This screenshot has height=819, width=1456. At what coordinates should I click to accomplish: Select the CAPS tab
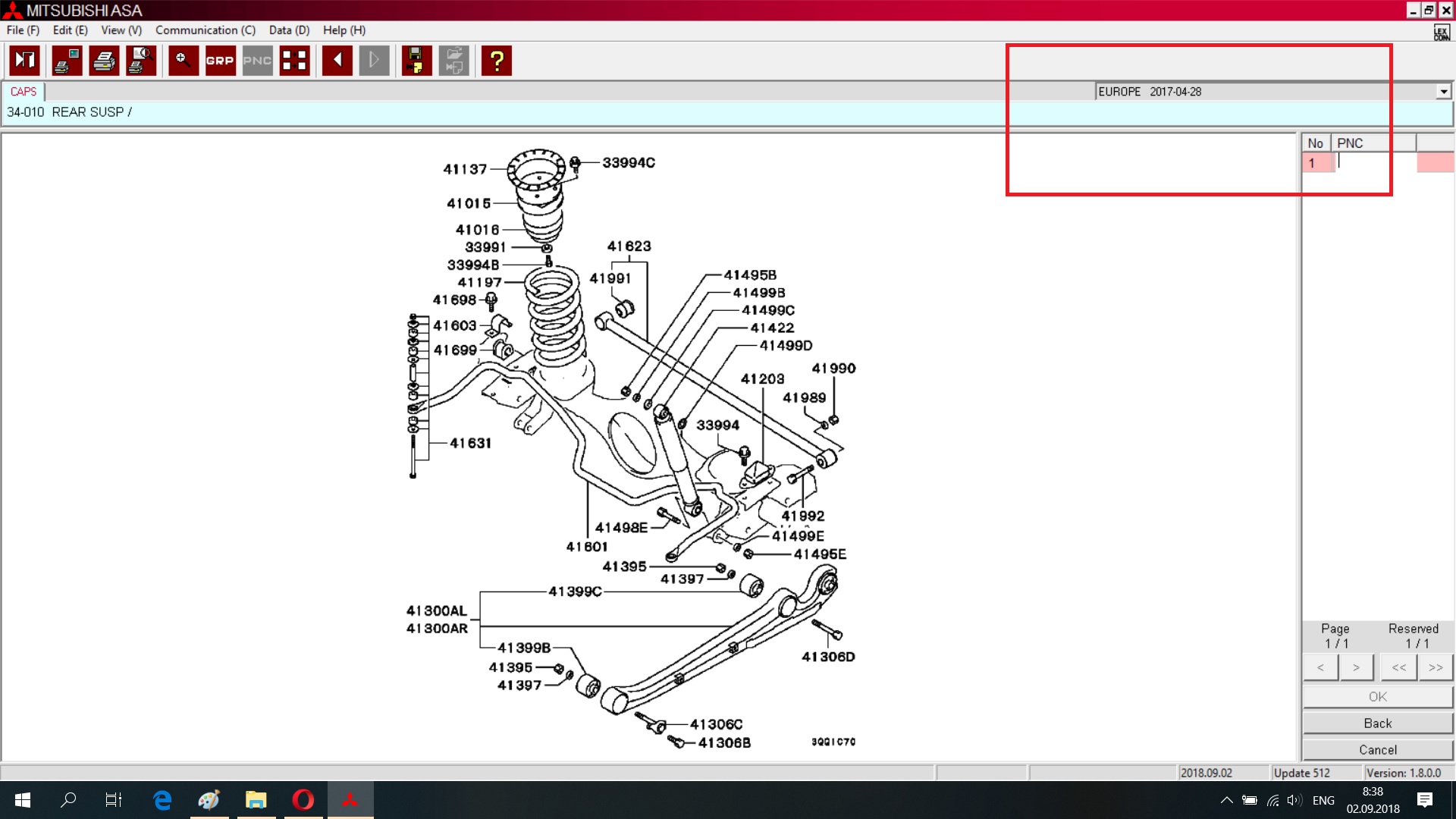coord(23,92)
